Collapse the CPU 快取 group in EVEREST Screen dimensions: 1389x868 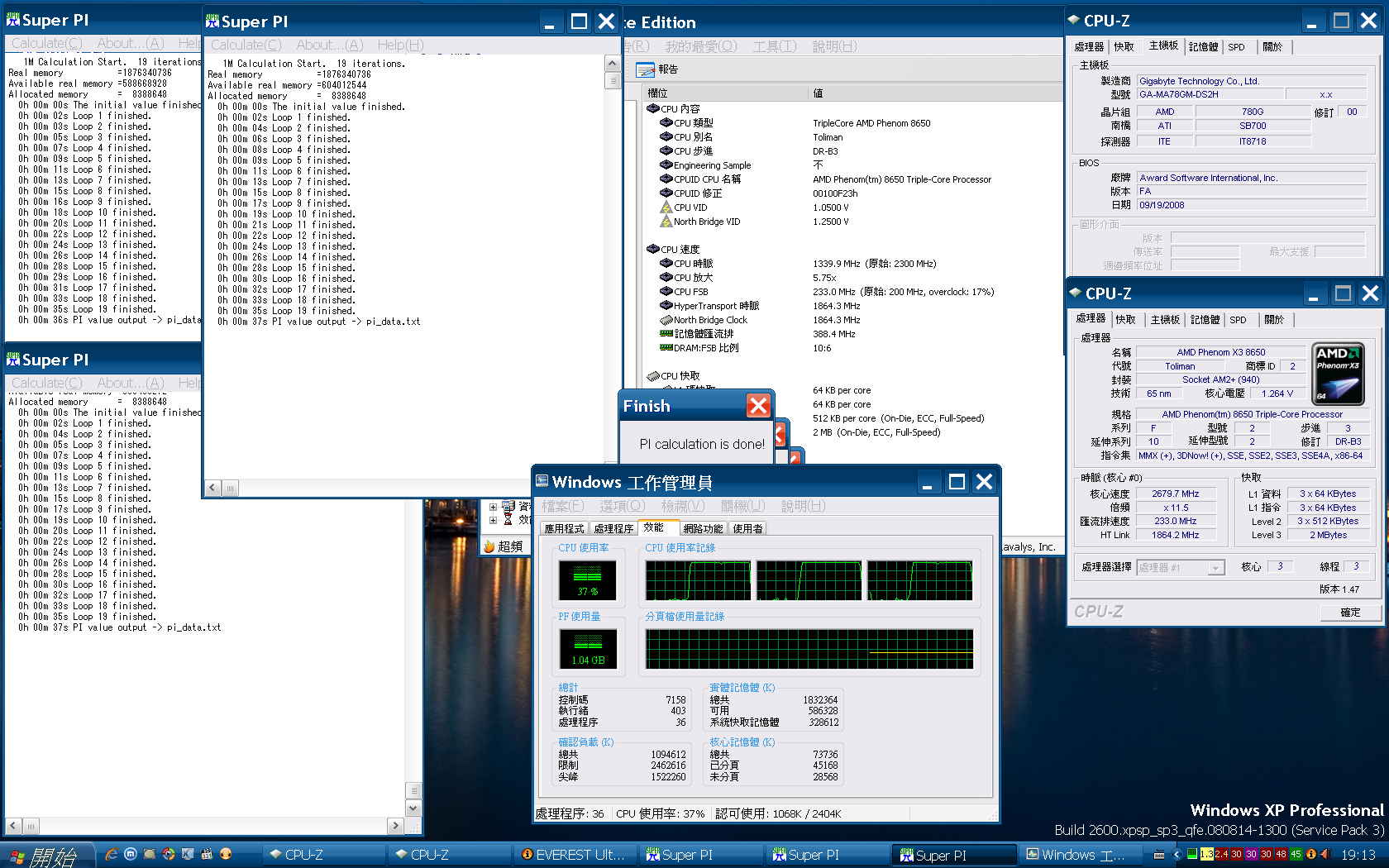[x=652, y=376]
